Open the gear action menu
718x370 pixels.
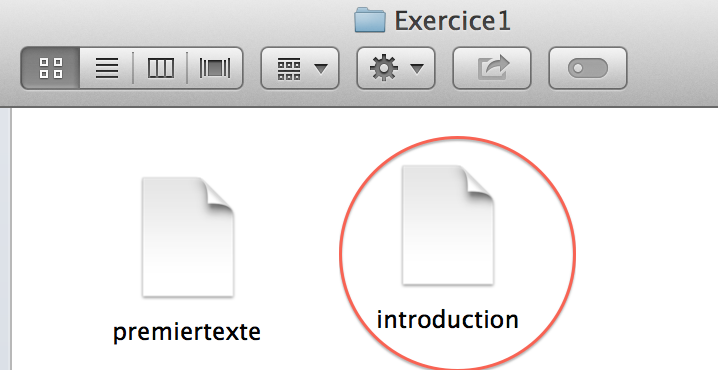396,68
